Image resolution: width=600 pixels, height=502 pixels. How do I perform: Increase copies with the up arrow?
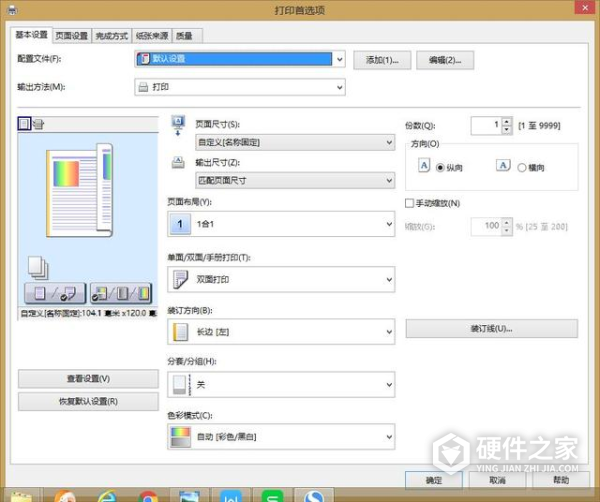click(507, 122)
